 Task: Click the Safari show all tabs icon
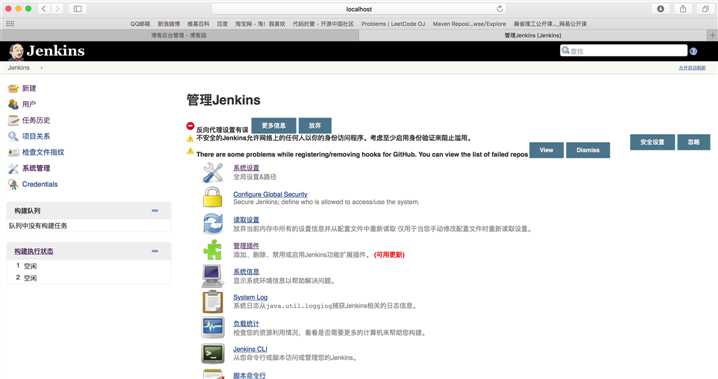point(705,9)
